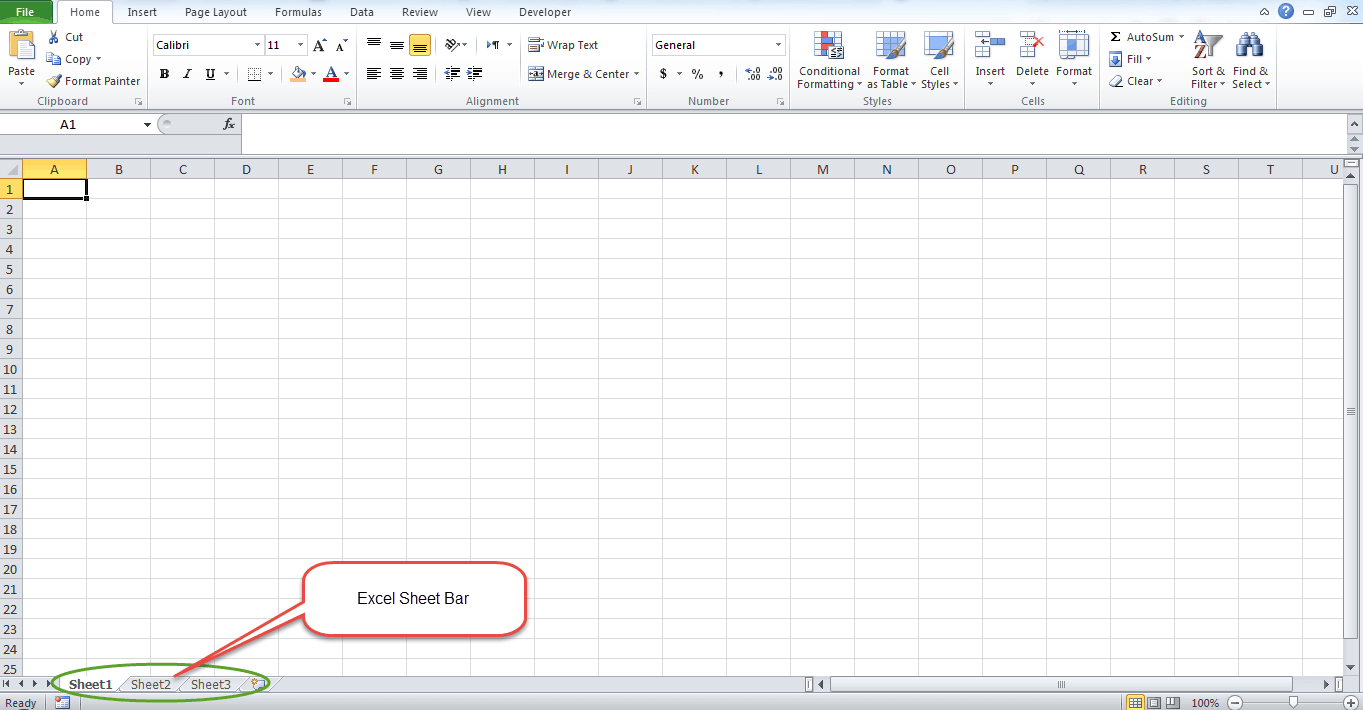1363x710 pixels.
Task: Increase decimal places
Action: [x=753, y=74]
